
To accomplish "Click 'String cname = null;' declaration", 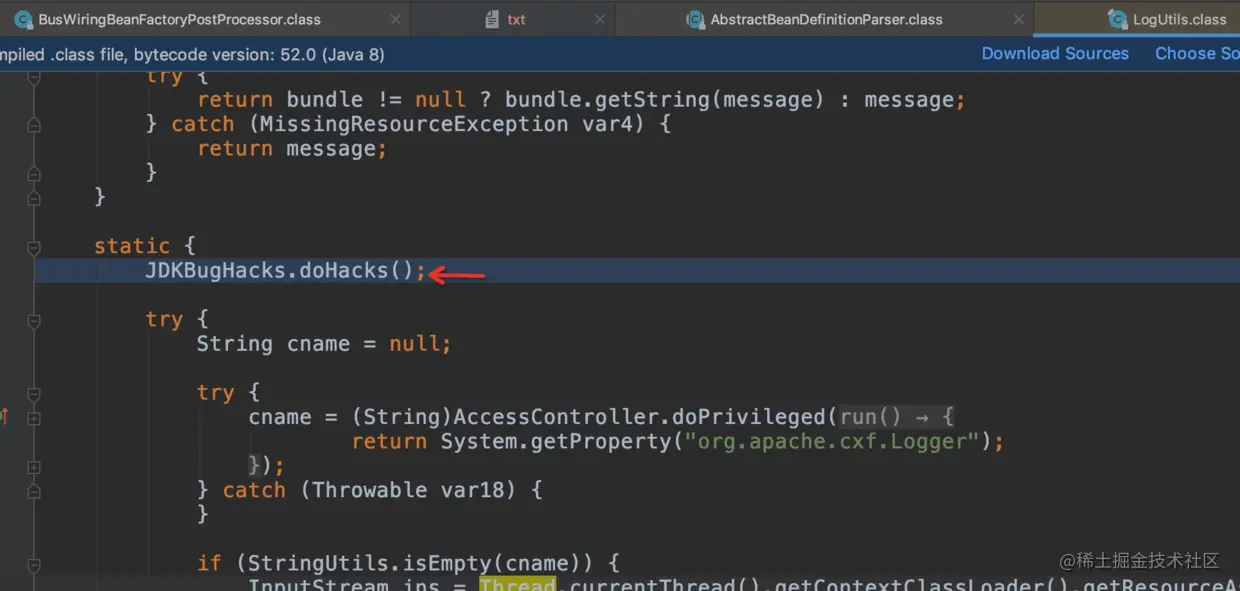I will [x=324, y=344].
